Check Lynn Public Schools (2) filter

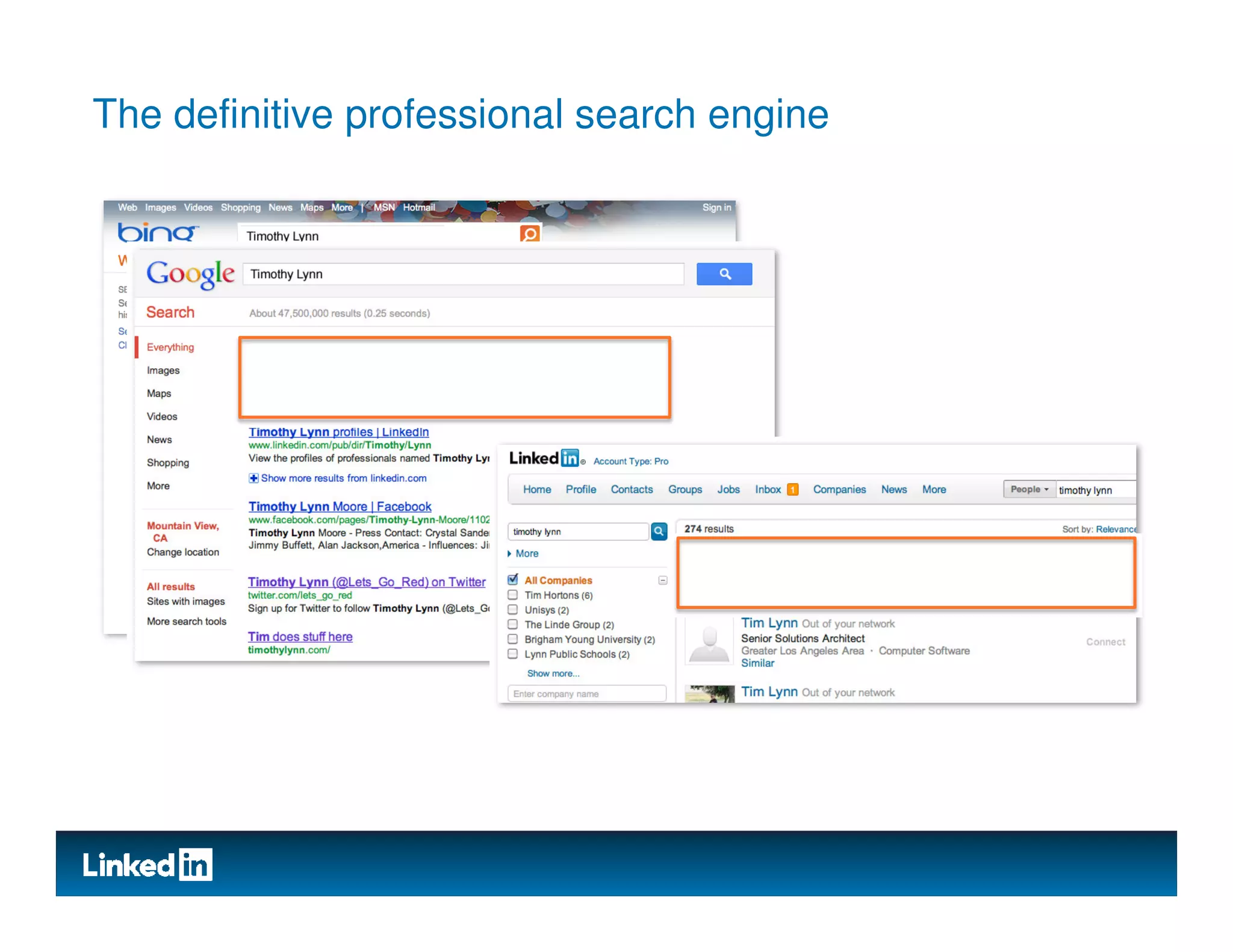coord(513,654)
